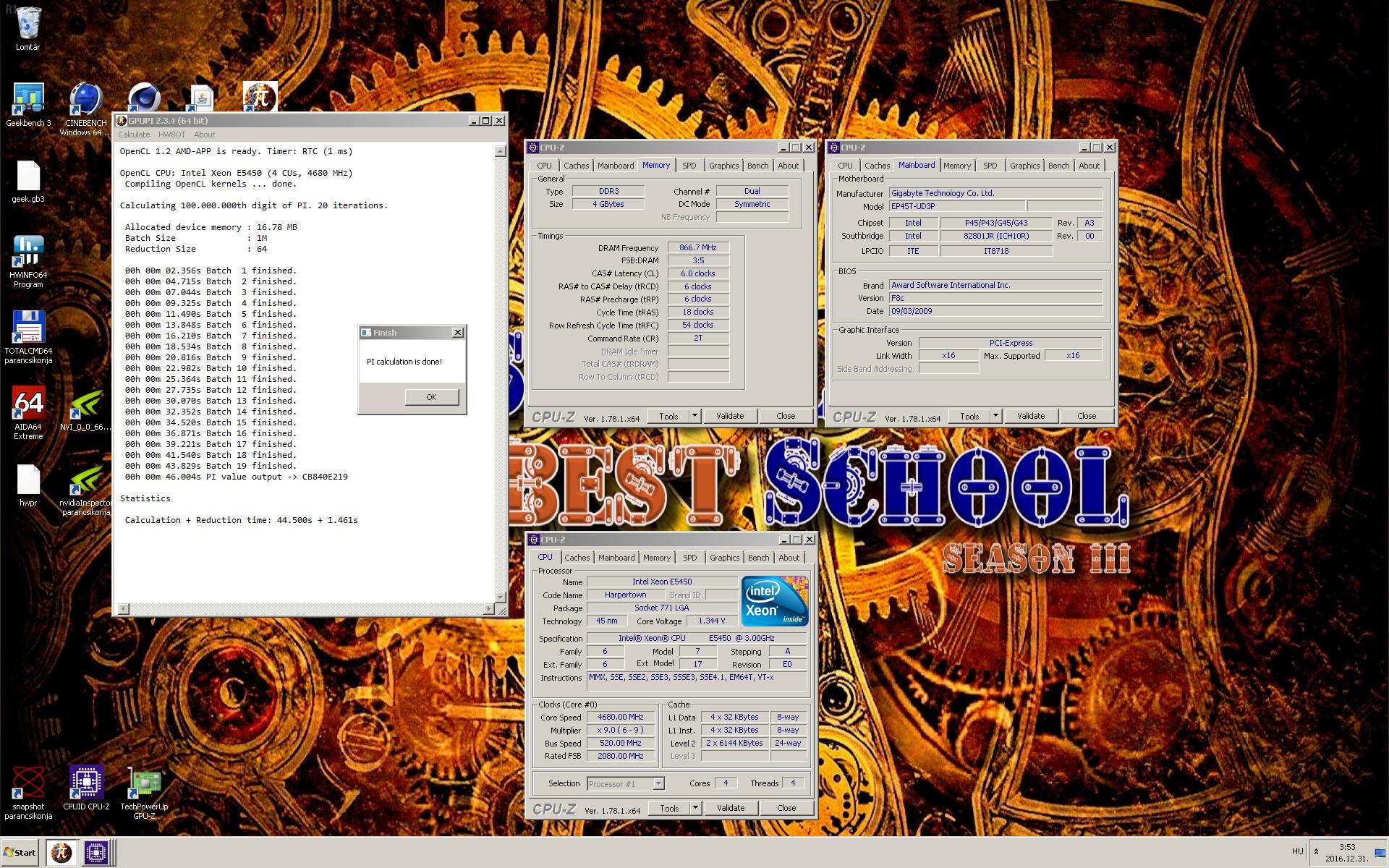Click the Intel Xeon E5450 name field

pyautogui.click(x=662, y=582)
